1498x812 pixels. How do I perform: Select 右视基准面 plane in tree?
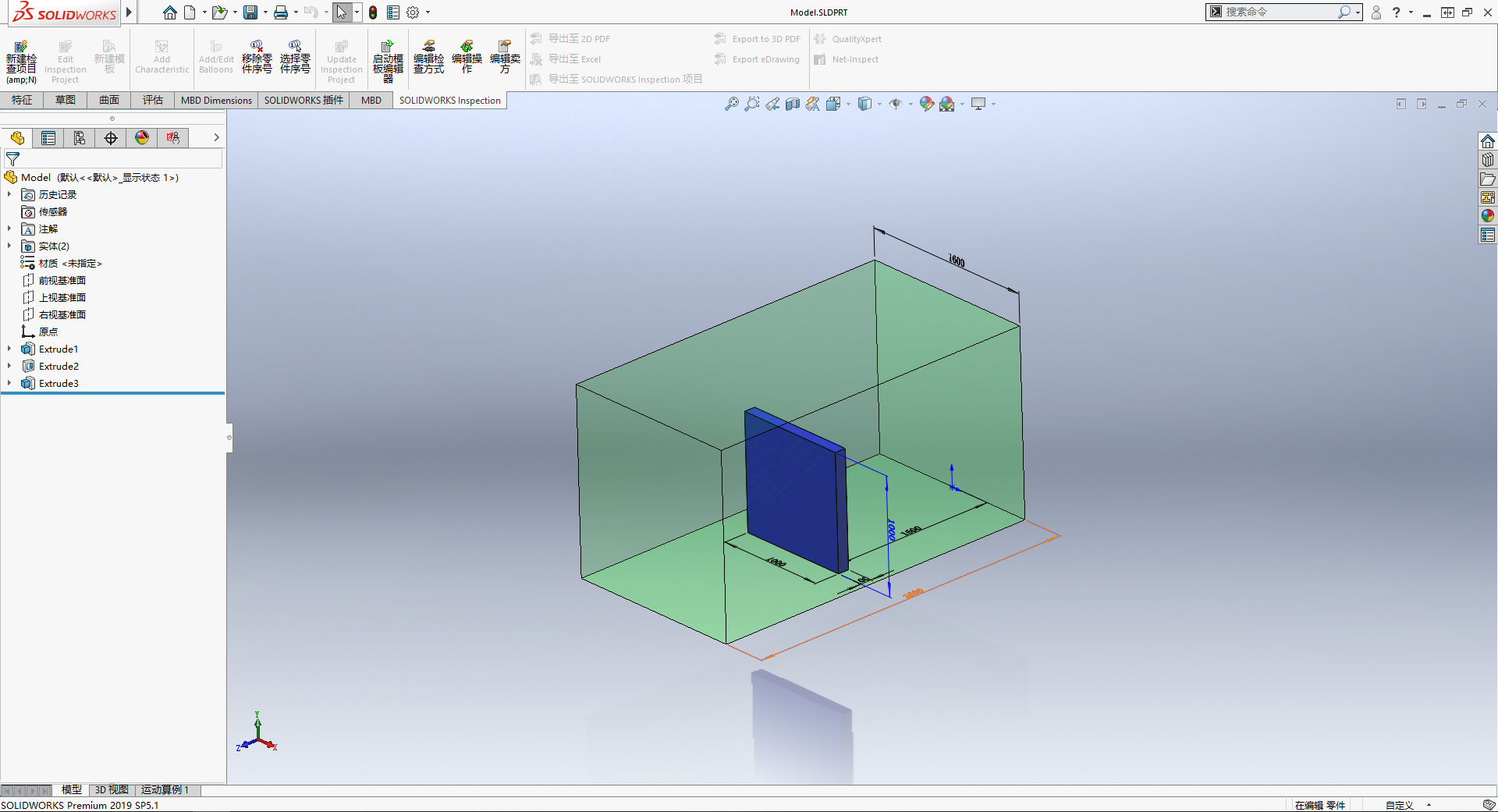tap(62, 314)
